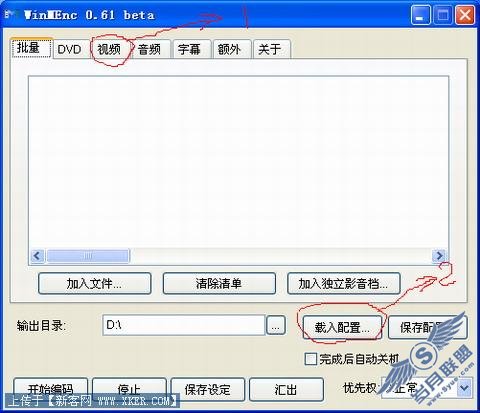The width and height of the screenshot is (480, 413).
Task: Open the 优先权 priority dropdown
Action: (464, 387)
